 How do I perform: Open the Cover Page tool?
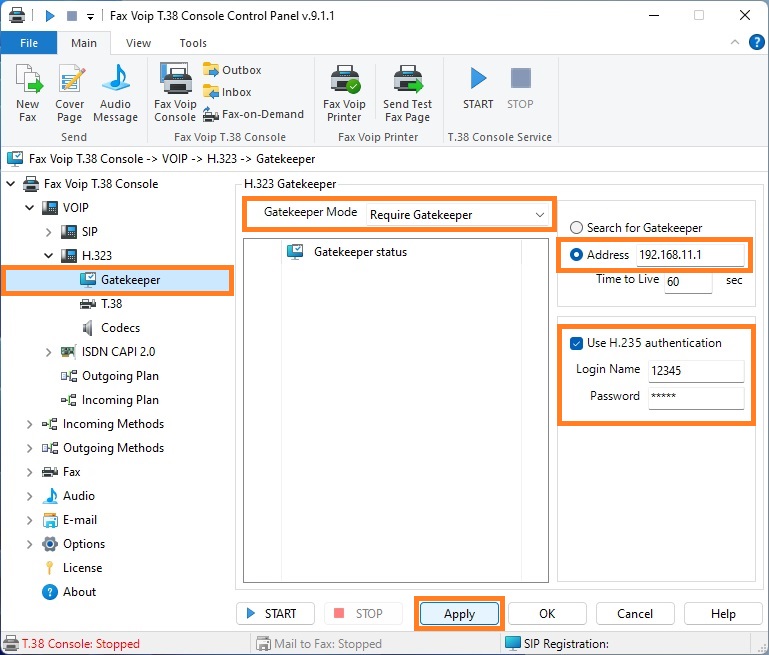point(70,93)
